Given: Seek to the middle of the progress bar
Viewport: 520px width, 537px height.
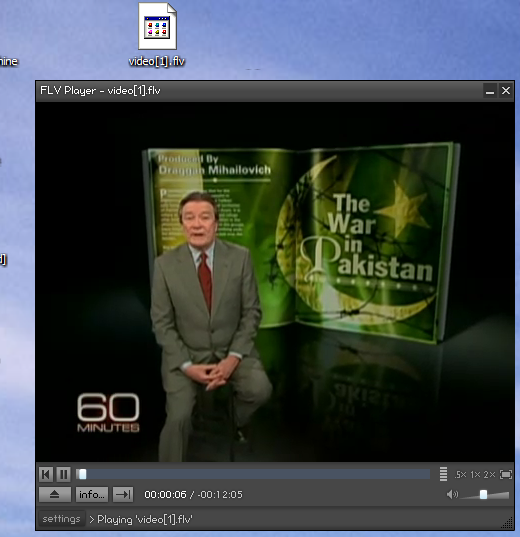Looking at the screenshot, I should (253, 474).
